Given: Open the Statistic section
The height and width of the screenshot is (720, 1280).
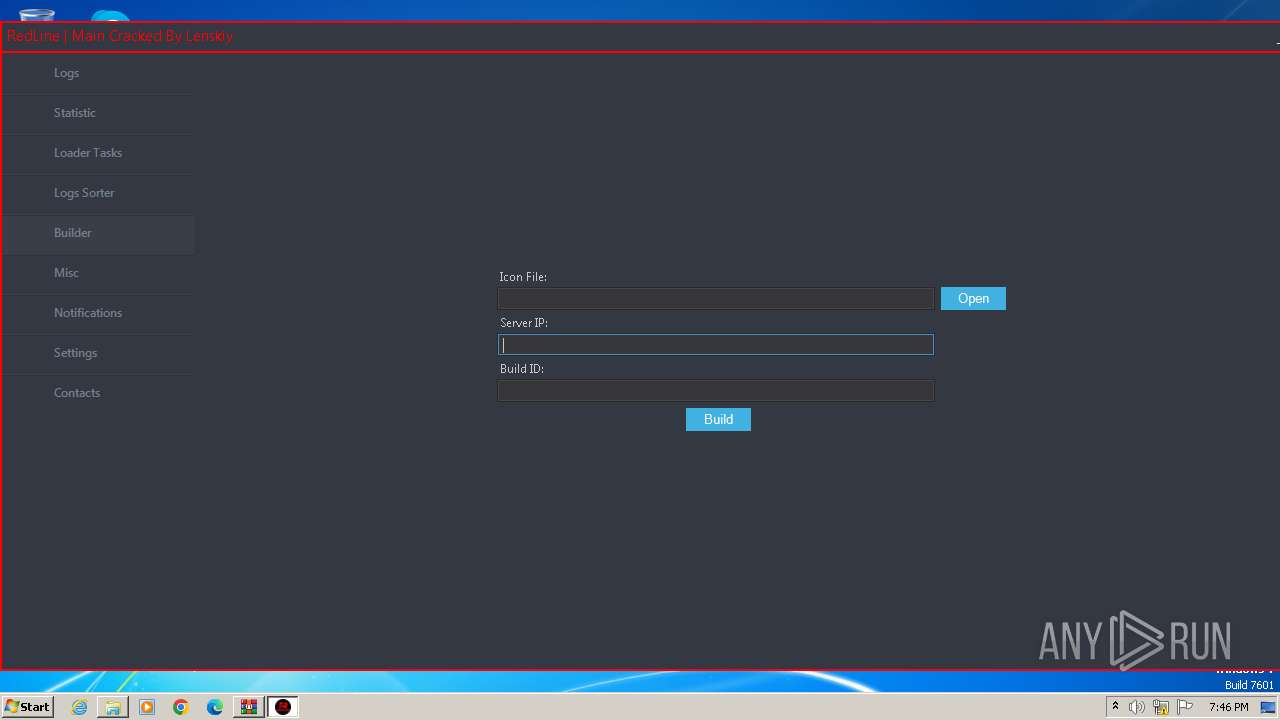Looking at the screenshot, I should coord(97,113).
